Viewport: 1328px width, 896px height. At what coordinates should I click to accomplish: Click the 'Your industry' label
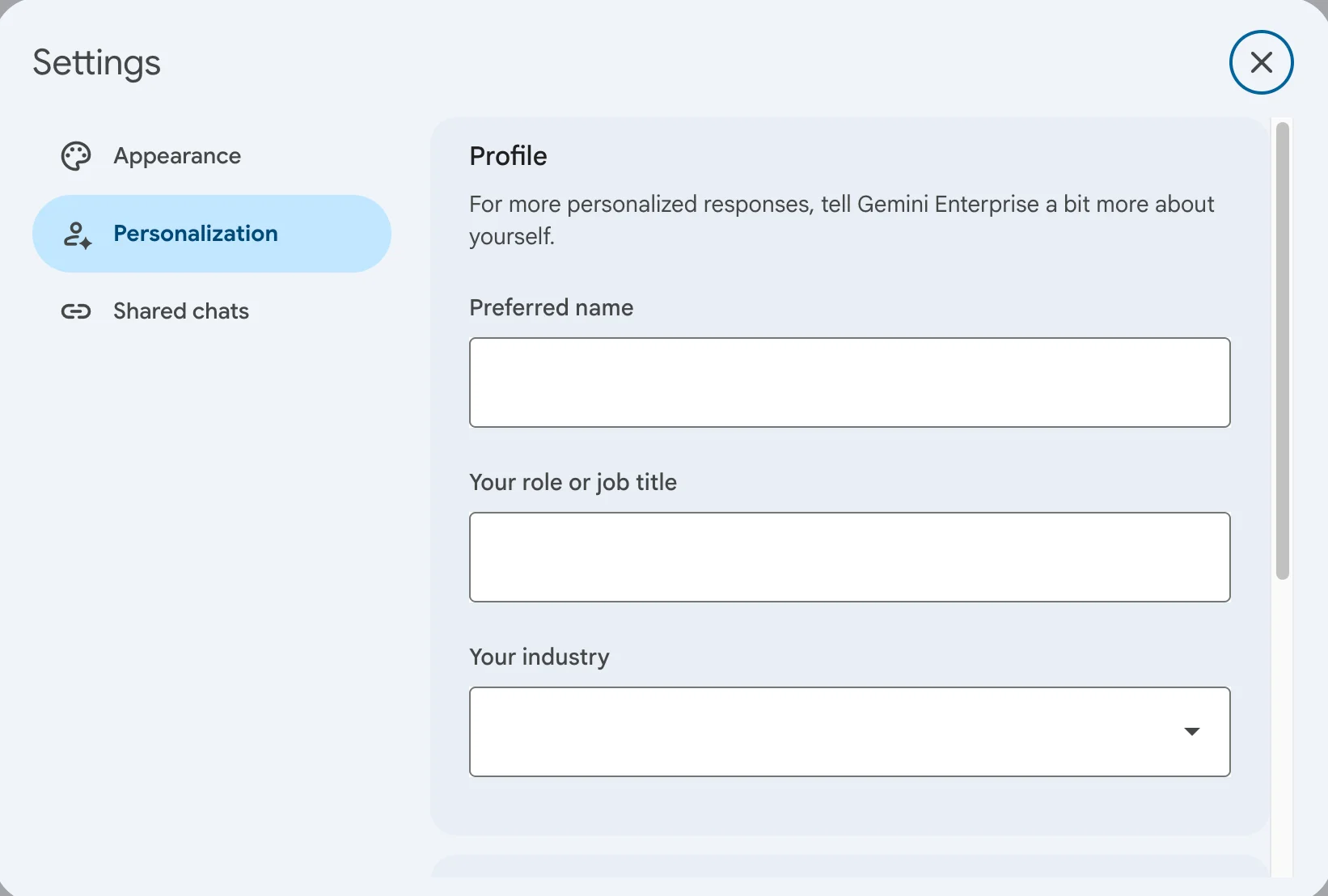pyautogui.click(x=539, y=657)
